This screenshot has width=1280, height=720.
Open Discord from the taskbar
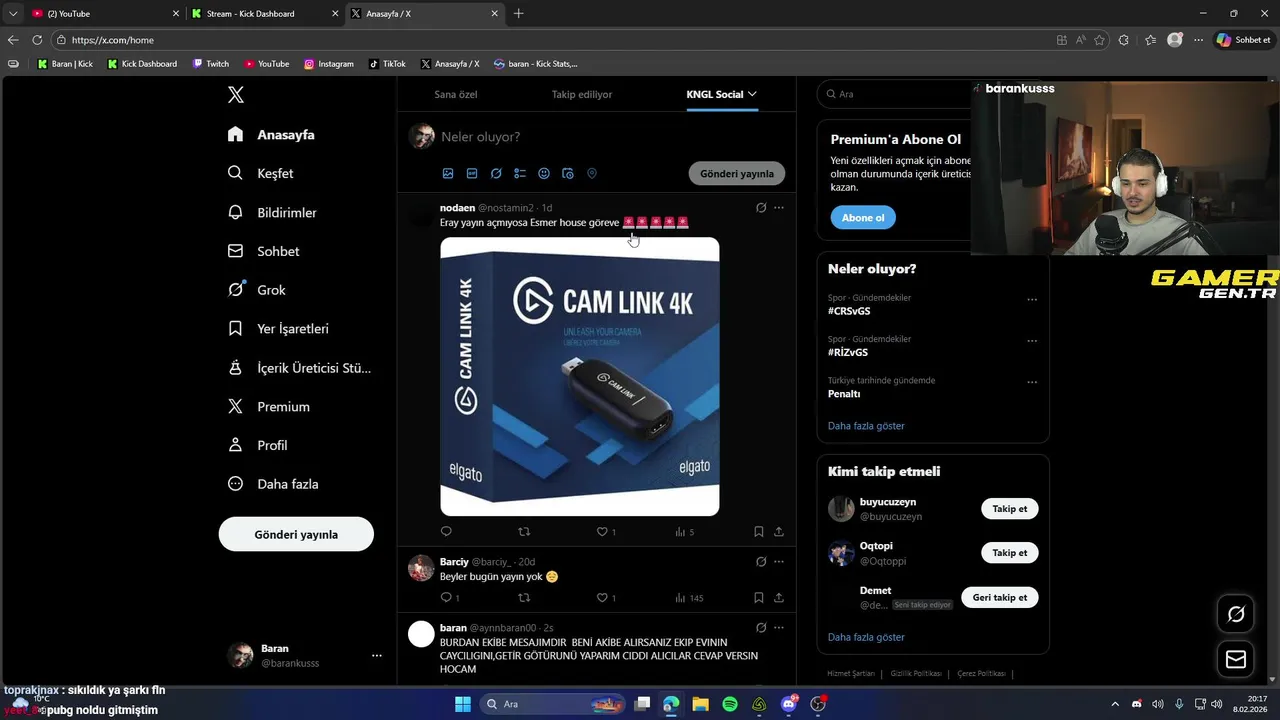(789, 704)
